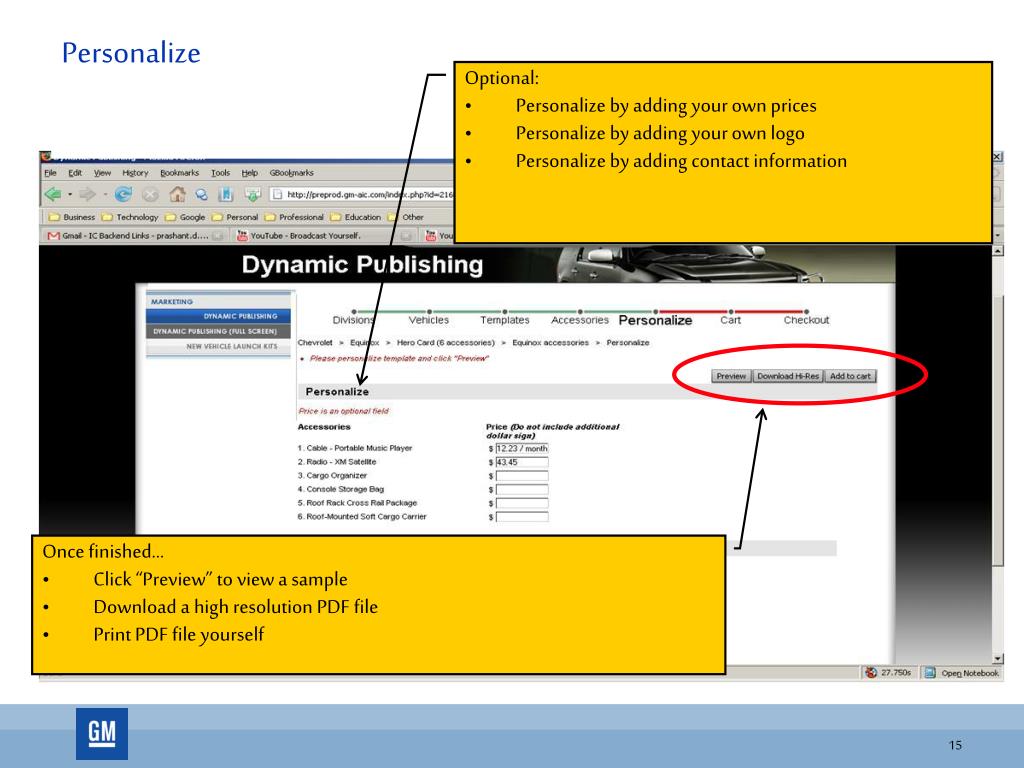The image size is (1024, 768).
Task: Click Hero Card (6 accessories) breadcrumb
Action: [x=445, y=342]
